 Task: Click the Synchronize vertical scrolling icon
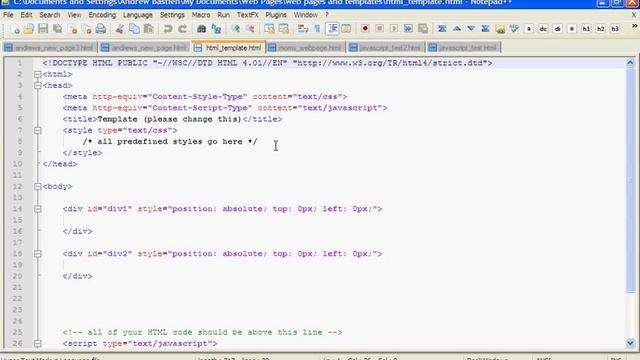point(269,29)
